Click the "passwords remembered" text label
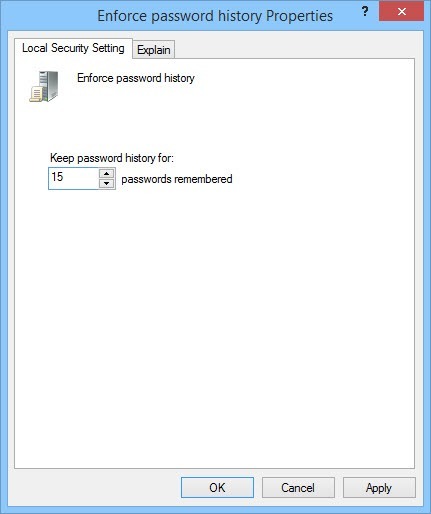The image size is (431, 514). point(177,179)
